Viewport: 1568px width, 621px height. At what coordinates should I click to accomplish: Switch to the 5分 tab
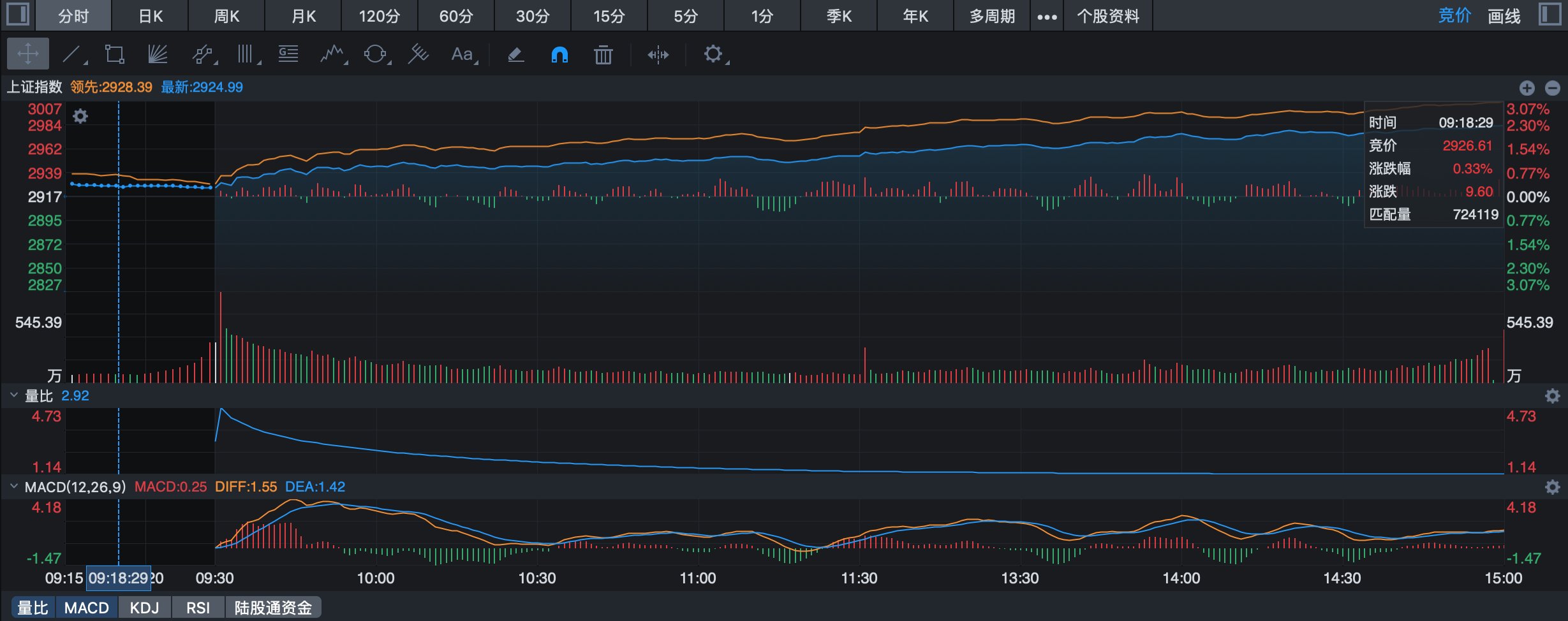686,16
